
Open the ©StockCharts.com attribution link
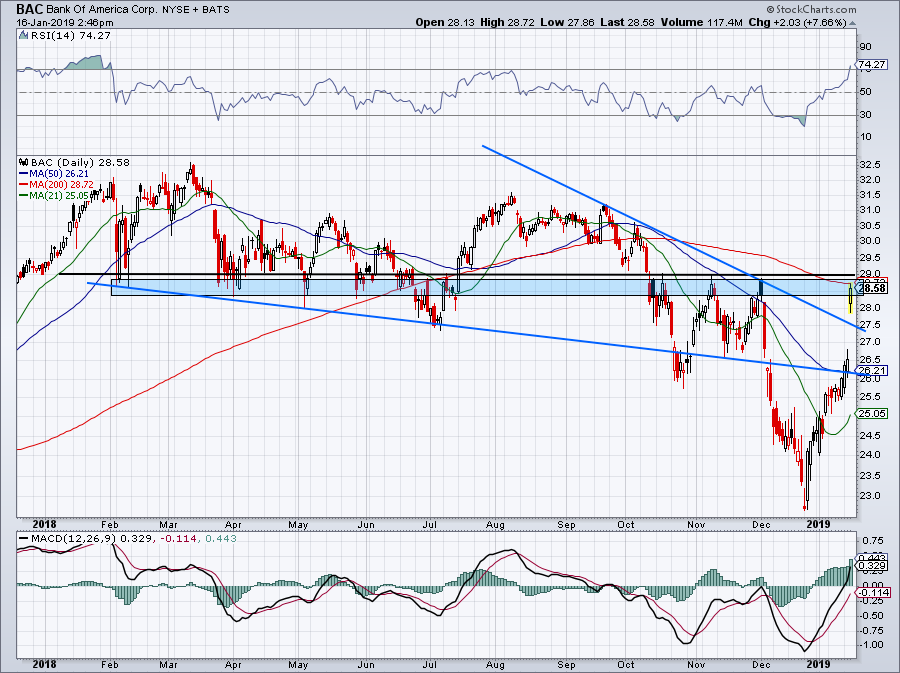pos(811,9)
